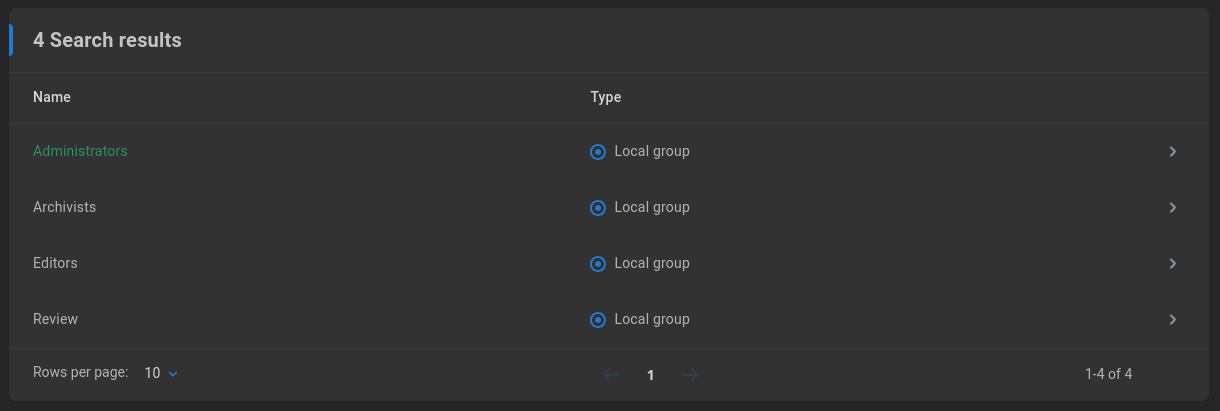
Task: Expand the Editors row chevron
Action: 1173,264
